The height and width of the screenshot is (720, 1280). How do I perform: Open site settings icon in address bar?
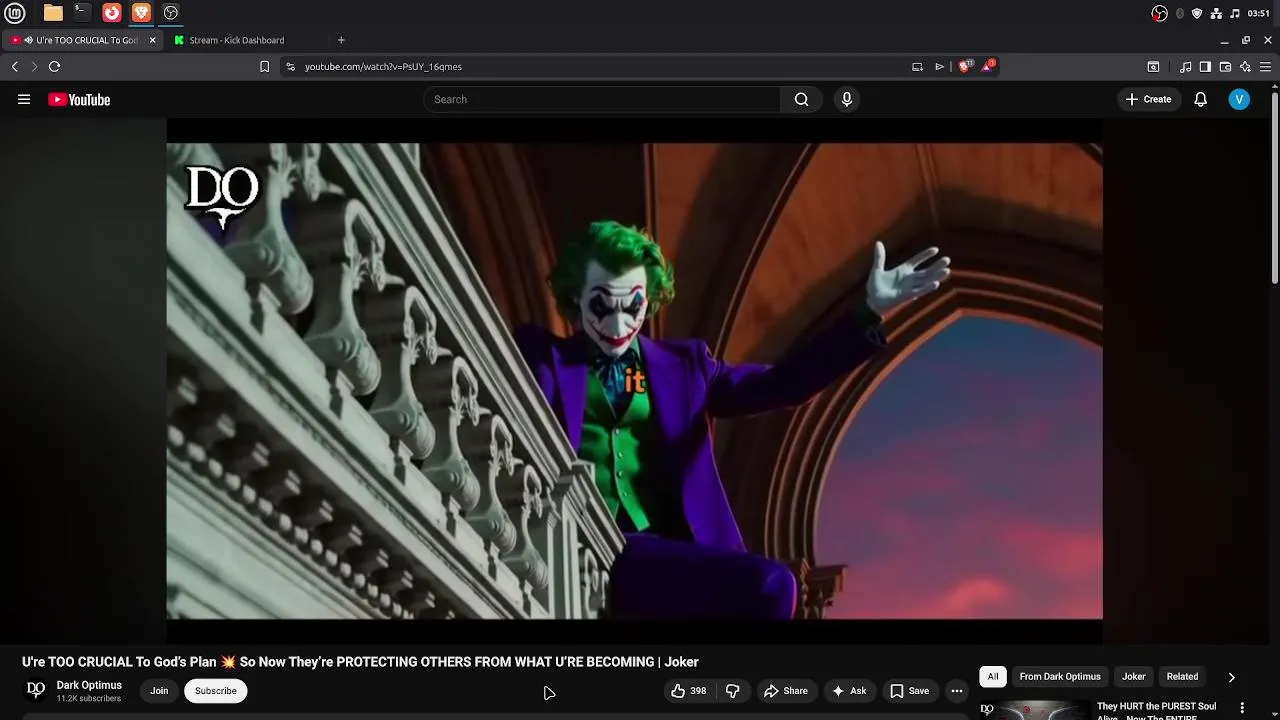[290, 66]
